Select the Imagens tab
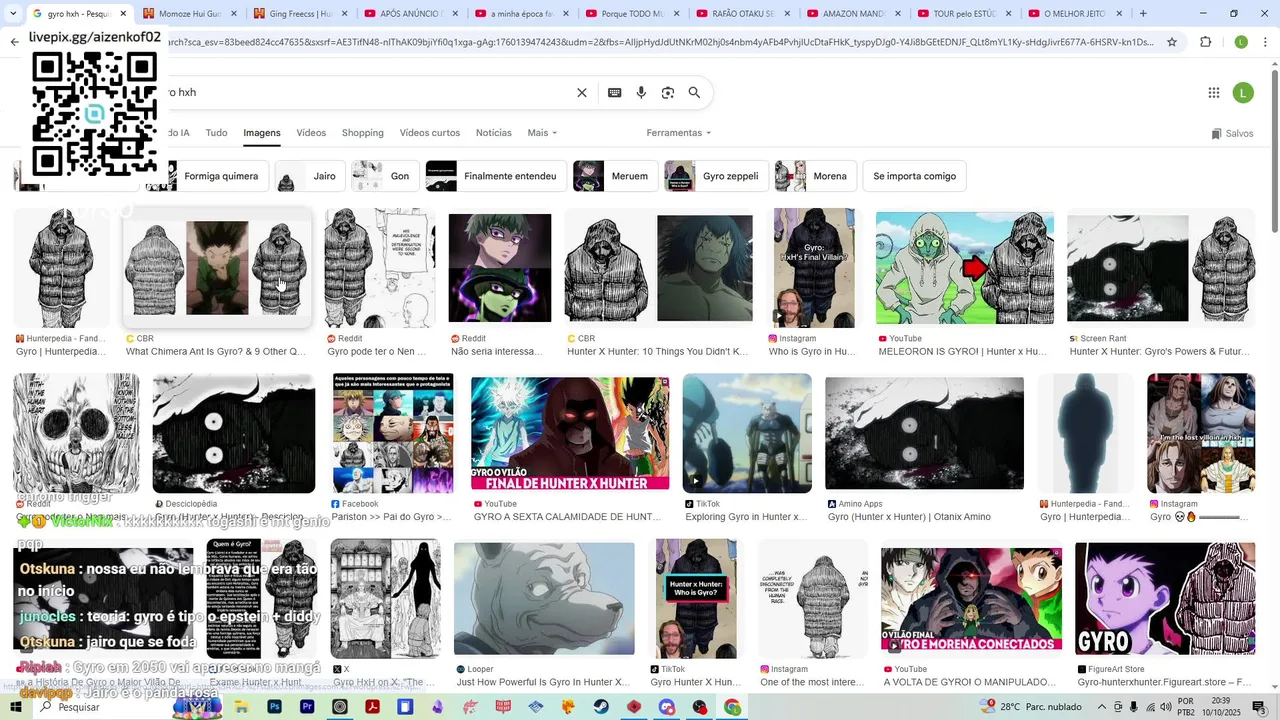The width and height of the screenshot is (1280, 720). pyautogui.click(x=262, y=133)
